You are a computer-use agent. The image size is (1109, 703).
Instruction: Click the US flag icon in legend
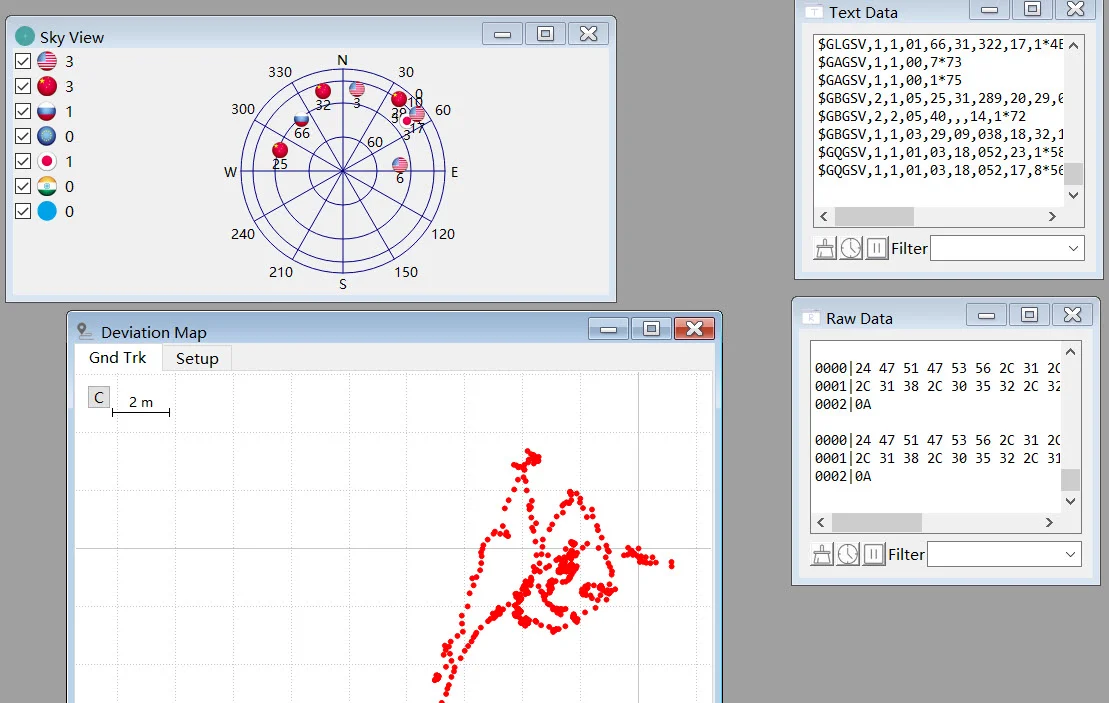tap(47, 62)
